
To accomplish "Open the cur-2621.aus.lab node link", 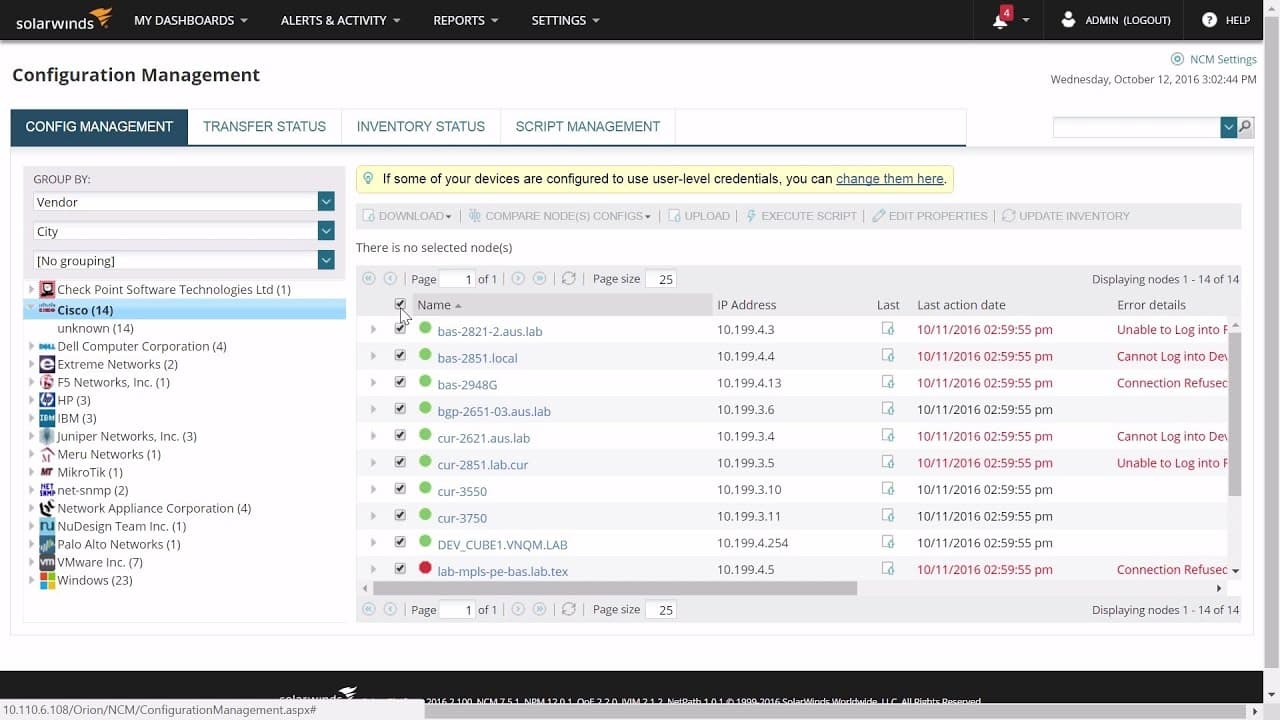I will coord(483,438).
